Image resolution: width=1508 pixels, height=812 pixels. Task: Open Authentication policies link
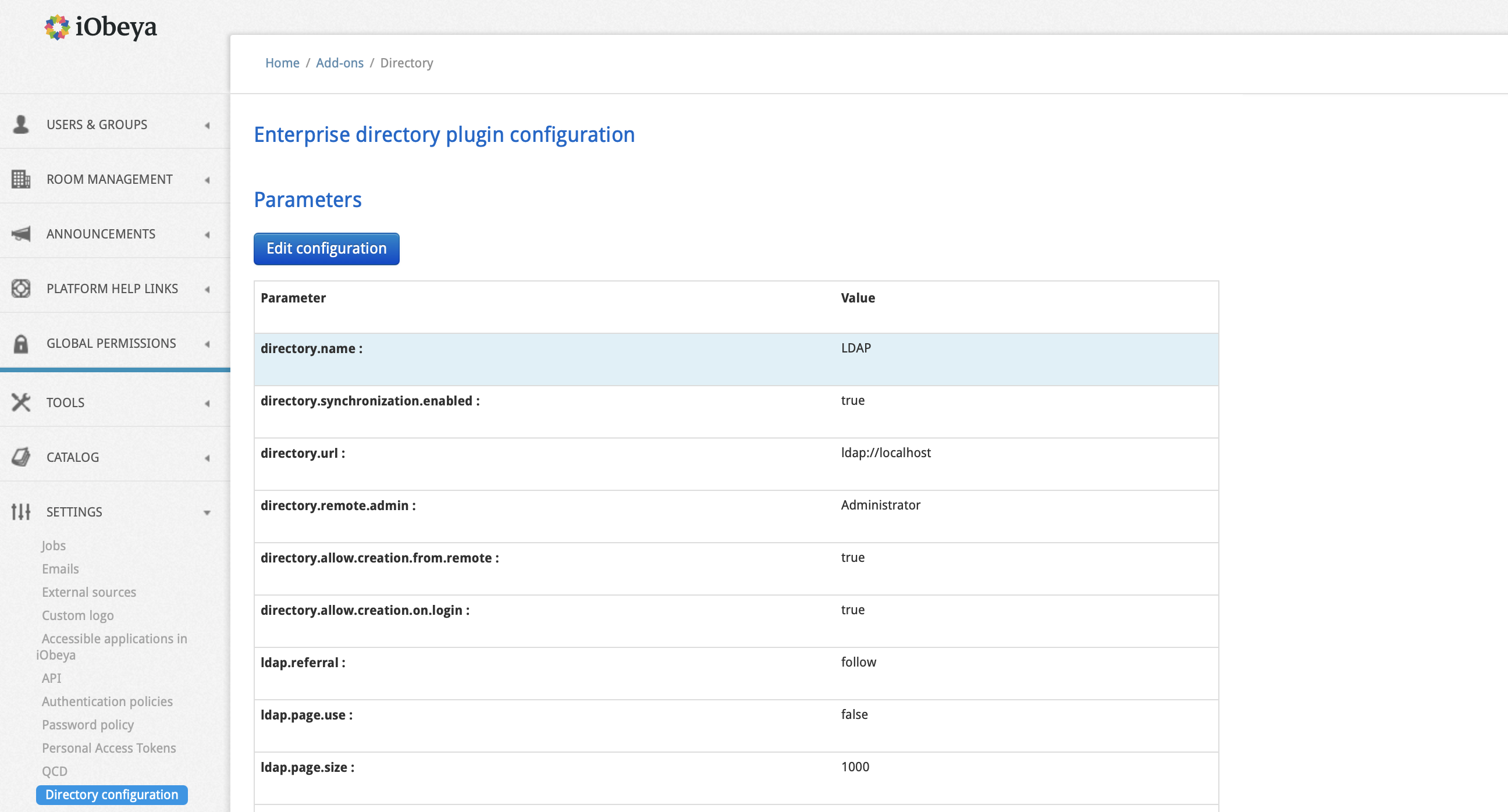pyautogui.click(x=107, y=702)
